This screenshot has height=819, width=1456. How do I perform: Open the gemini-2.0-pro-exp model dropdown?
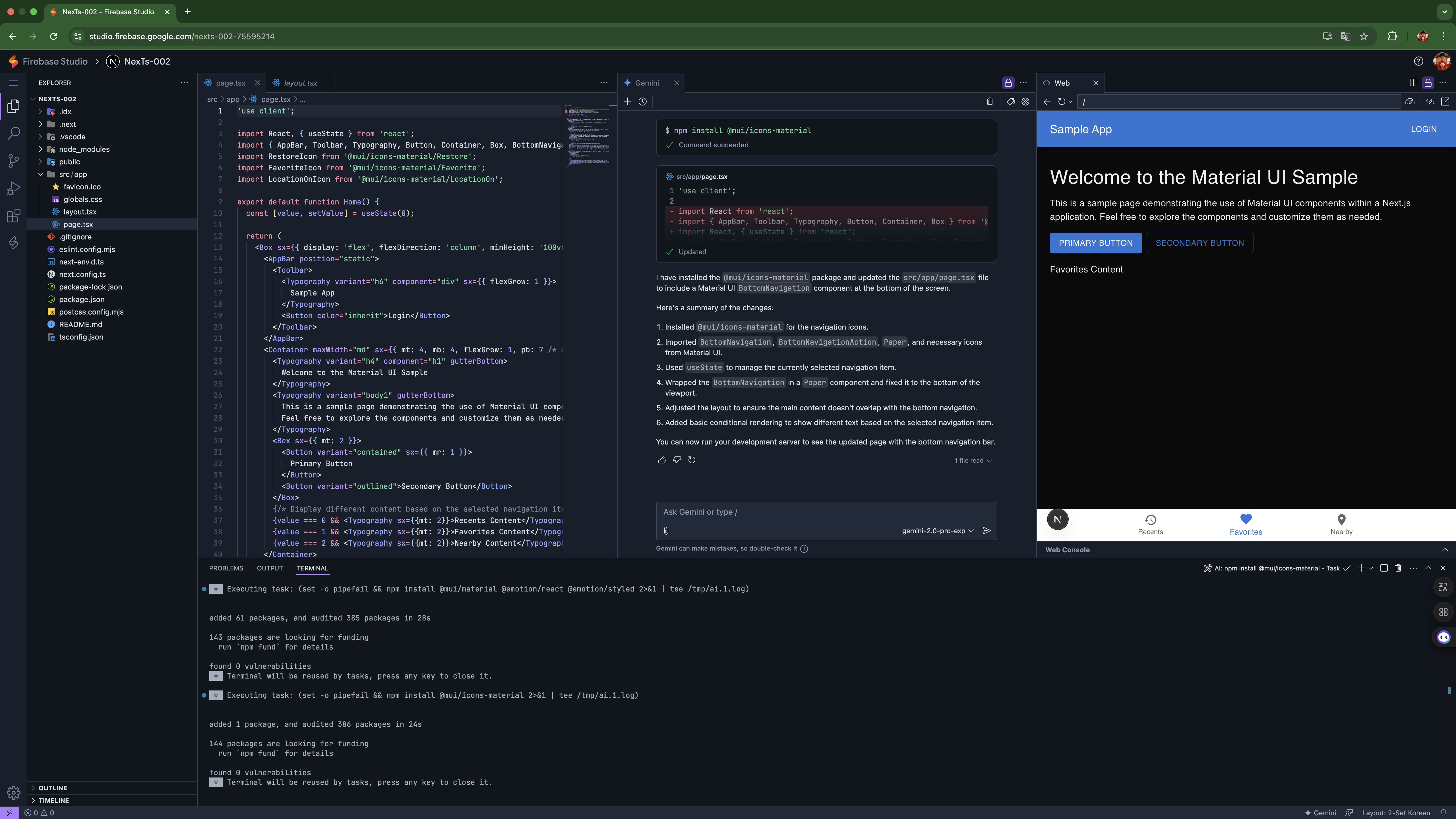tap(938, 531)
